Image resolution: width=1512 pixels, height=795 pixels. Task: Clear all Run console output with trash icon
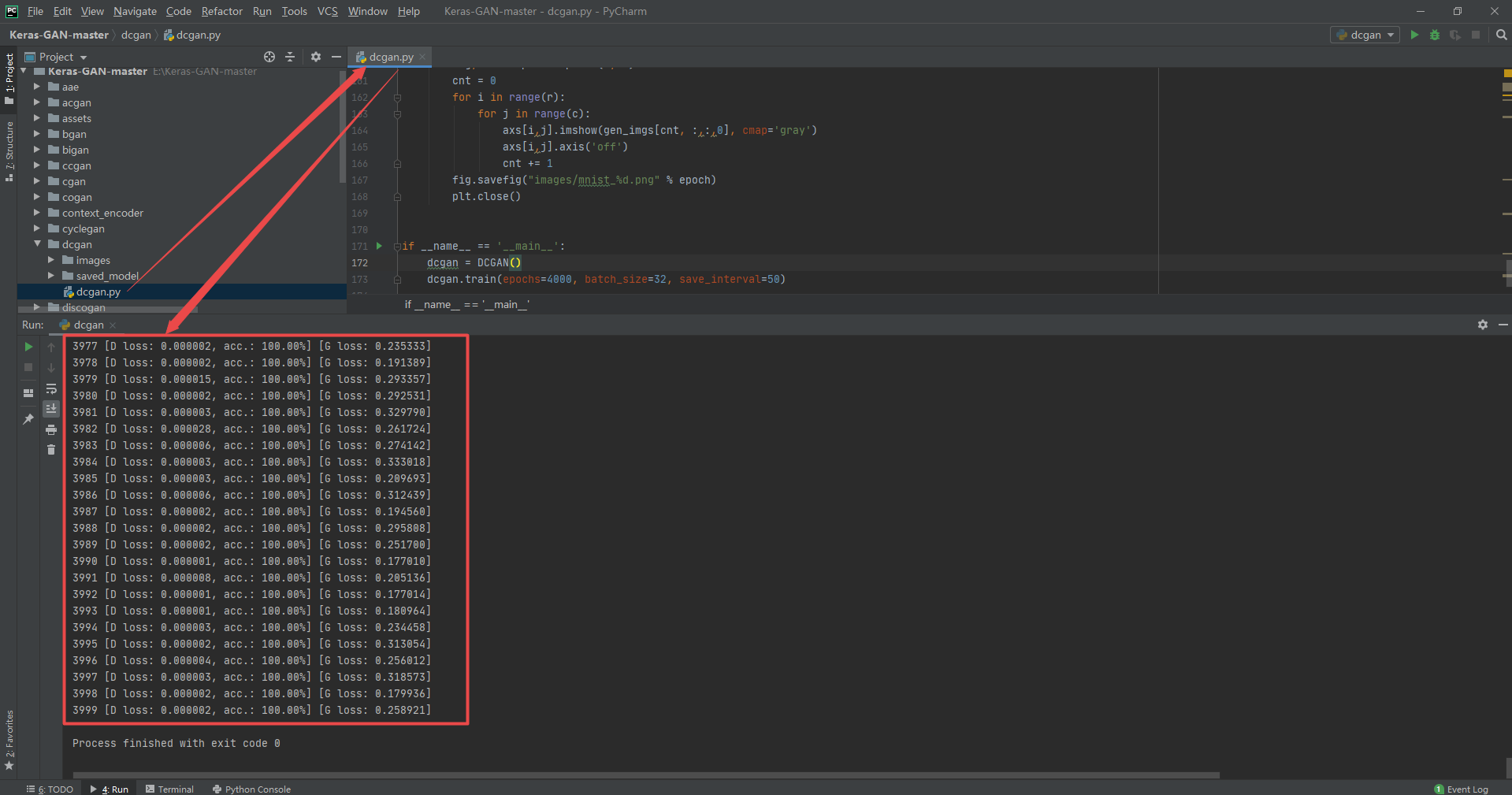pos(51,450)
